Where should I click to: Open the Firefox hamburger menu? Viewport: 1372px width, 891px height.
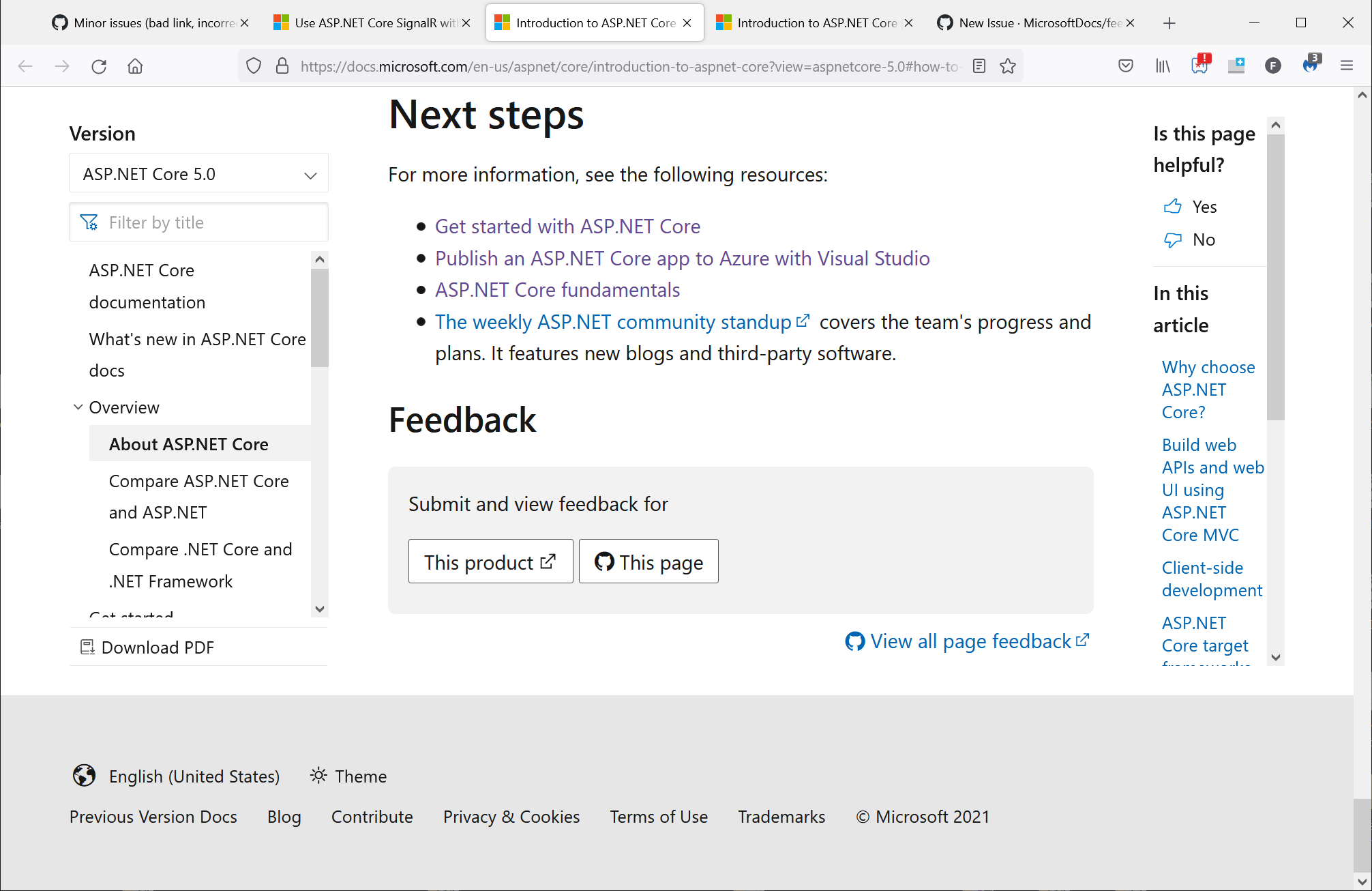(1347, 66)
